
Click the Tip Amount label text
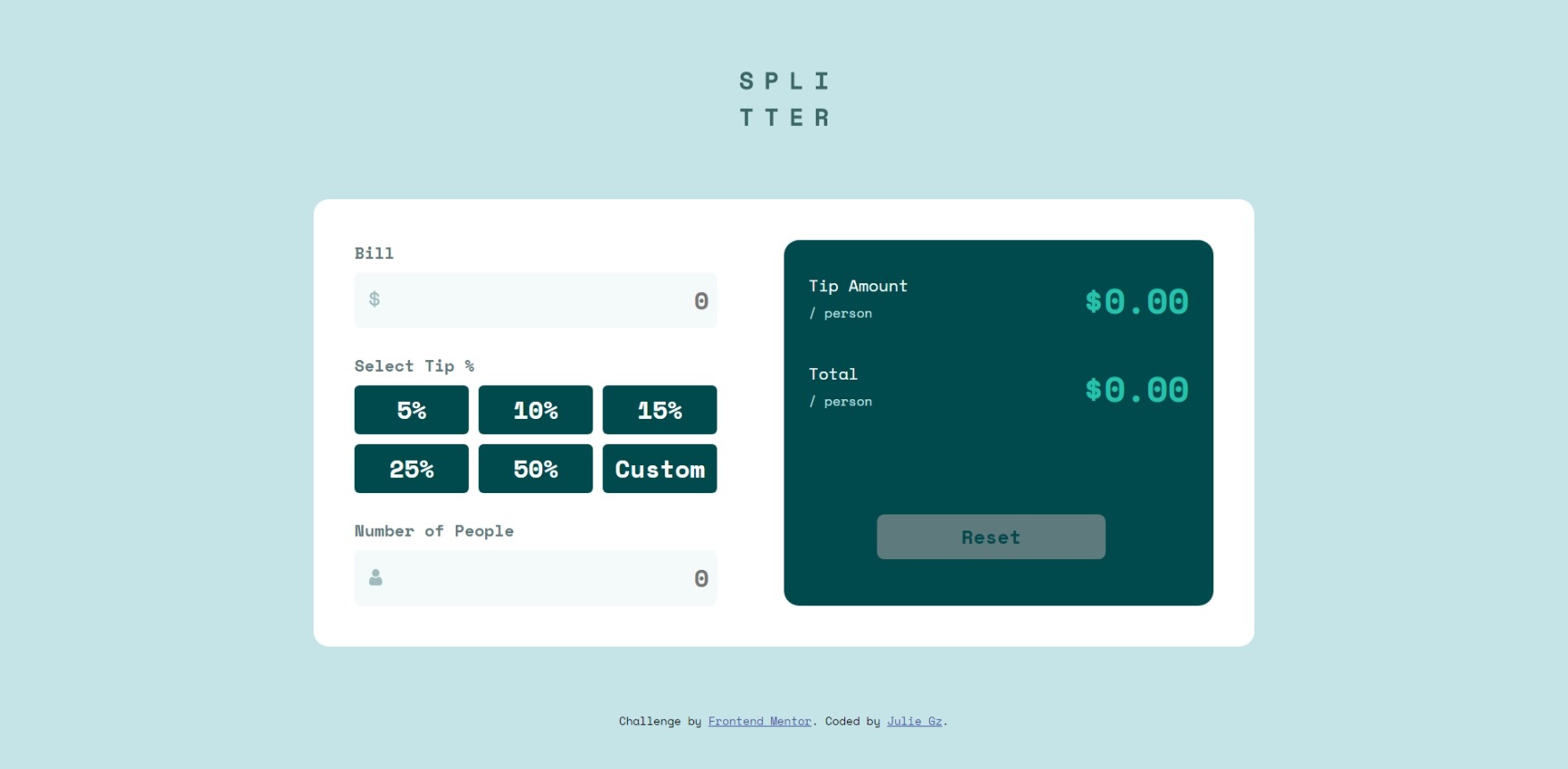click(858, 287)
